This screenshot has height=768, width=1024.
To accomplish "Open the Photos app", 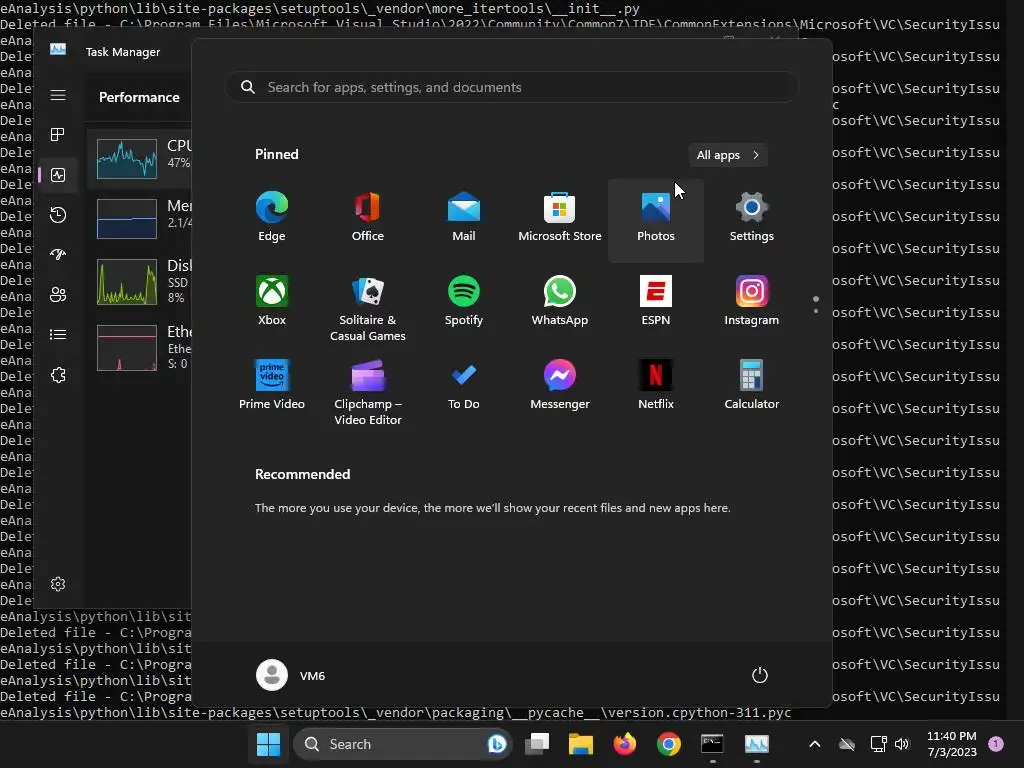I will [x=656, y=219].
